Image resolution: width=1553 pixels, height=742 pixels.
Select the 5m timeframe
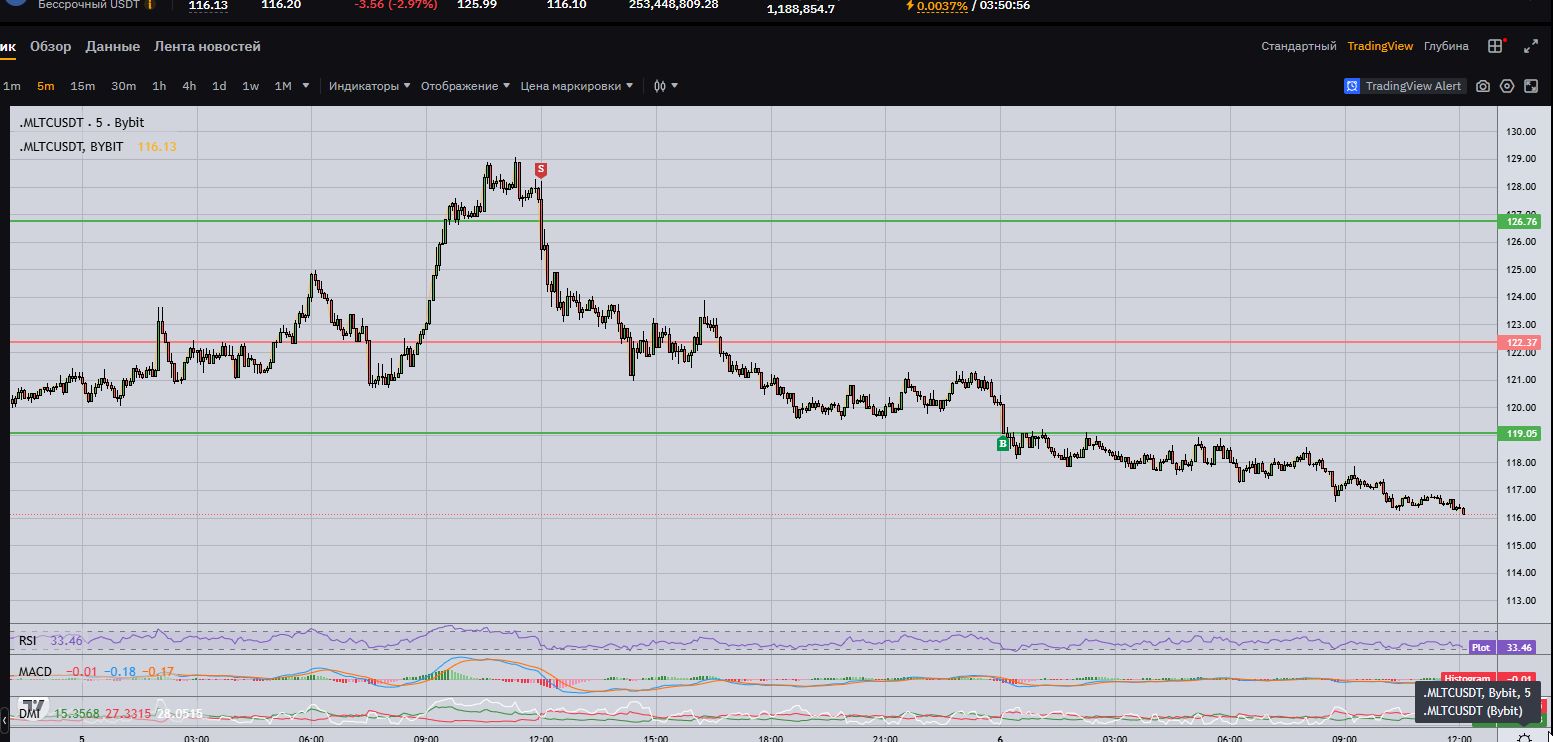point(45,86)
